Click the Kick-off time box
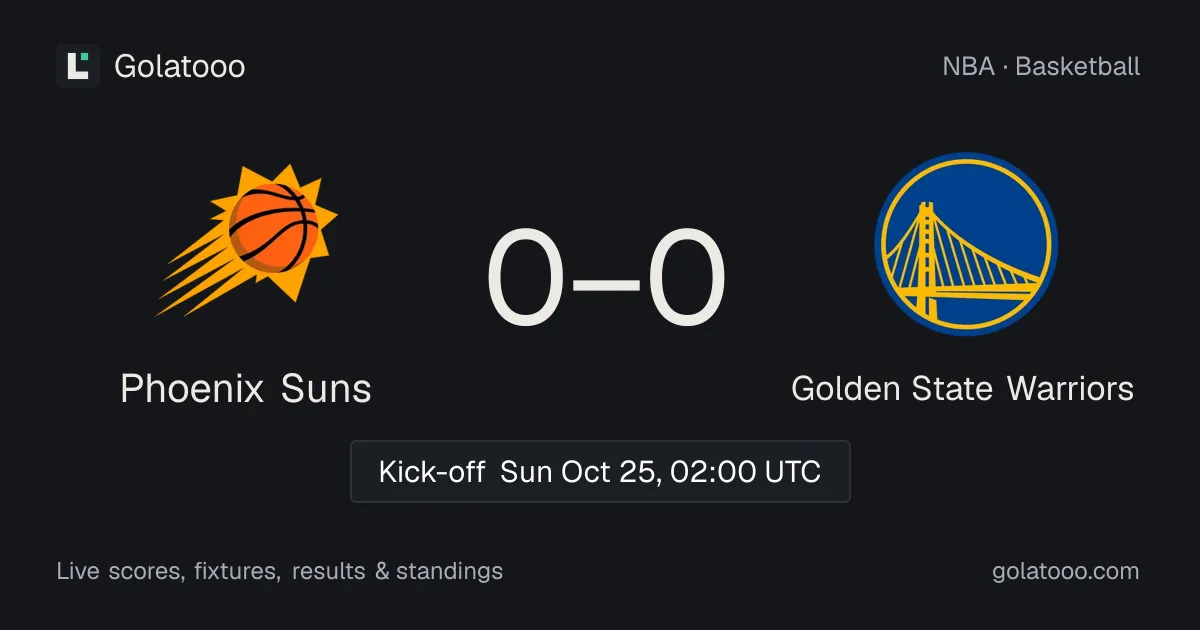Viewport: 1200px width, 630px height. coord(600,471)
